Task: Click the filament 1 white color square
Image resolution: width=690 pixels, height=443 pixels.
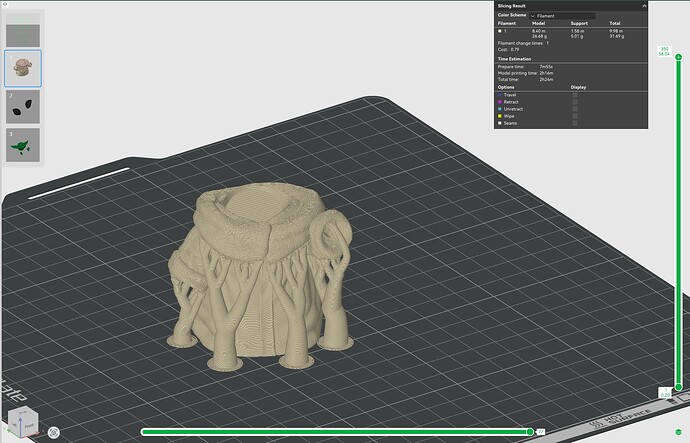Action: click(500, 31)
